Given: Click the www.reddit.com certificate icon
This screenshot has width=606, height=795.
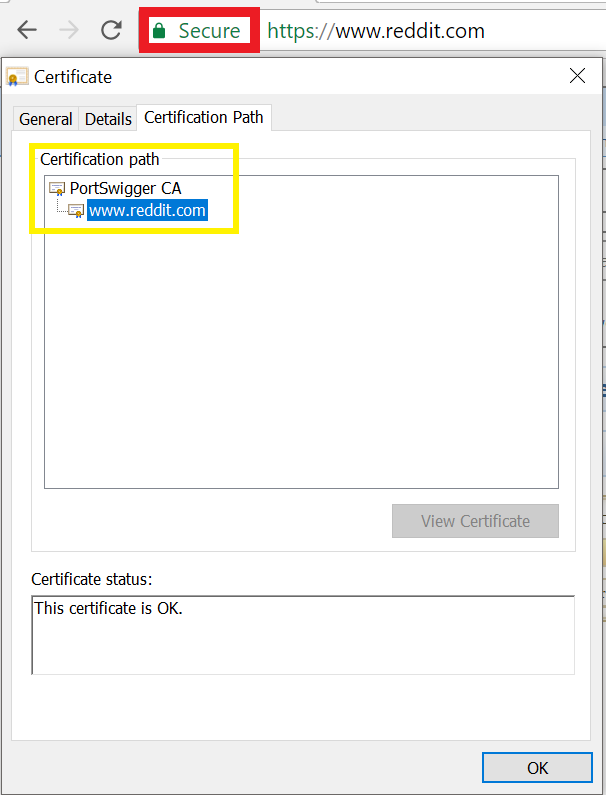Looking at the screenshot, I should (x=76, y=210).
